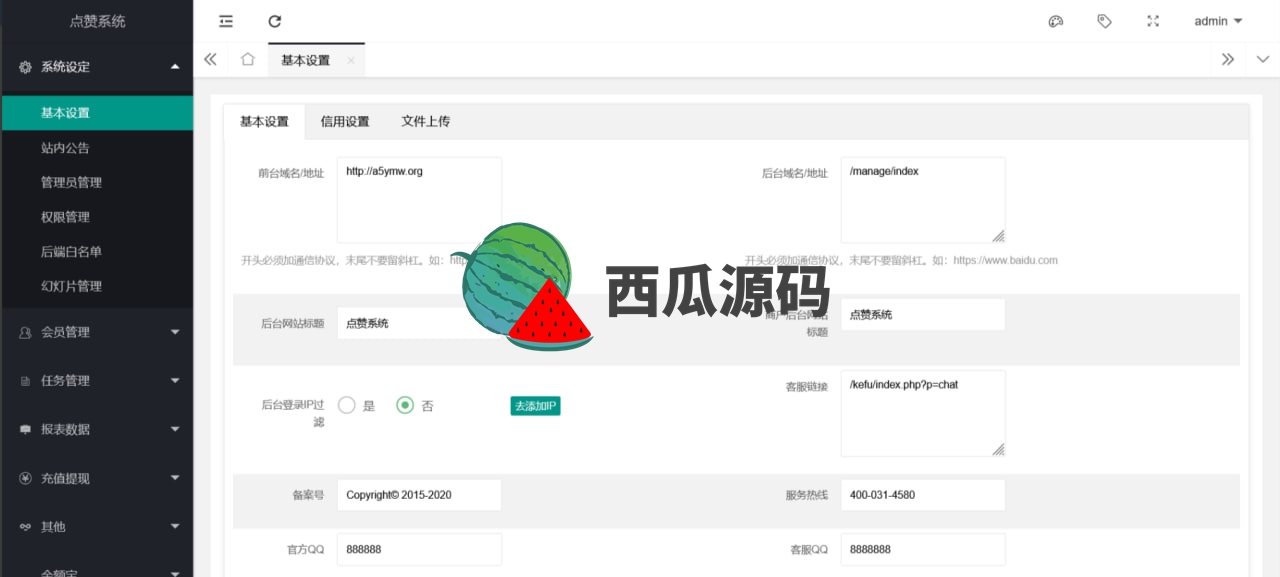Open the admin user dropdown
Screen dimensions: 1280x577
[x=1218, y=21]
